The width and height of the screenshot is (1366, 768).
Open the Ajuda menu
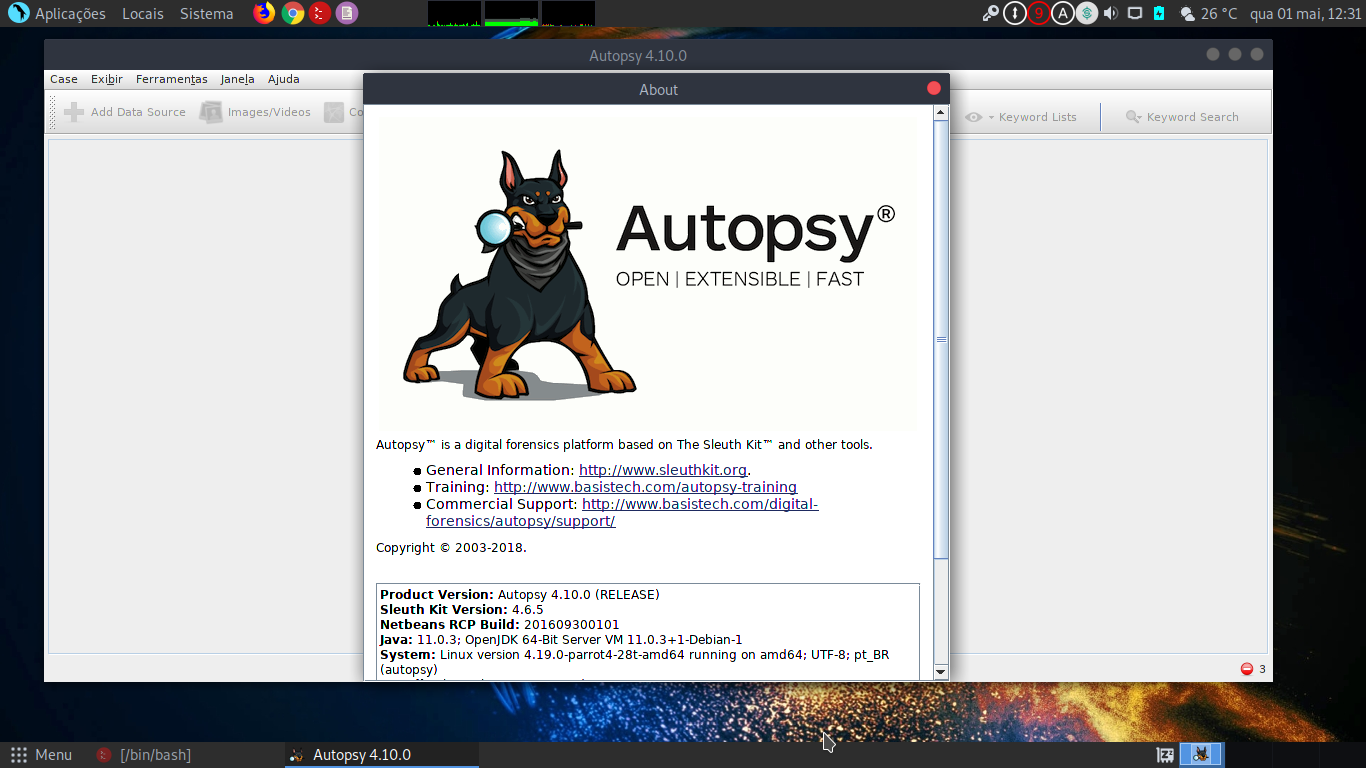[283, 79]
